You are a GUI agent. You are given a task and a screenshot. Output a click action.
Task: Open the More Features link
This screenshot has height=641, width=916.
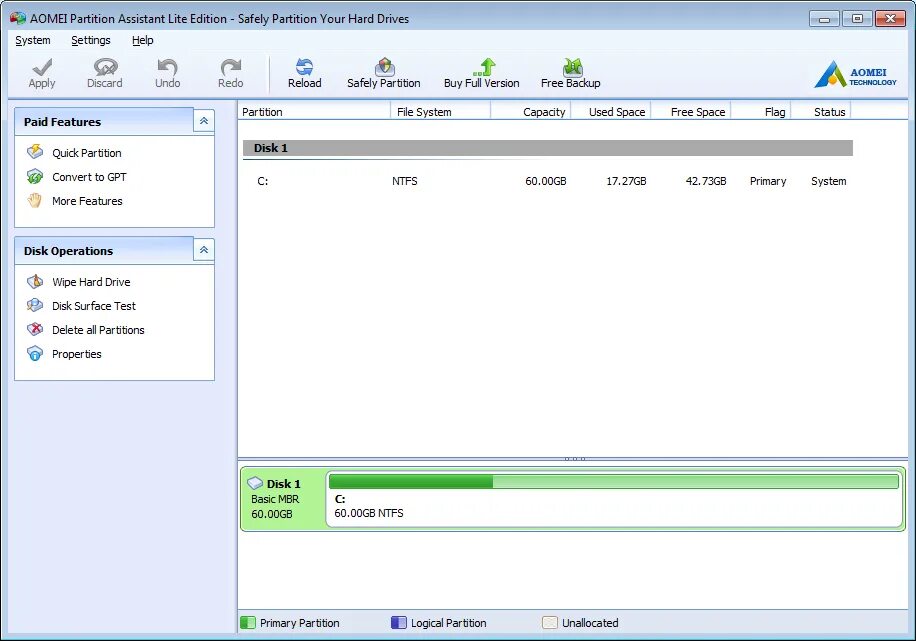click(87, 201)
